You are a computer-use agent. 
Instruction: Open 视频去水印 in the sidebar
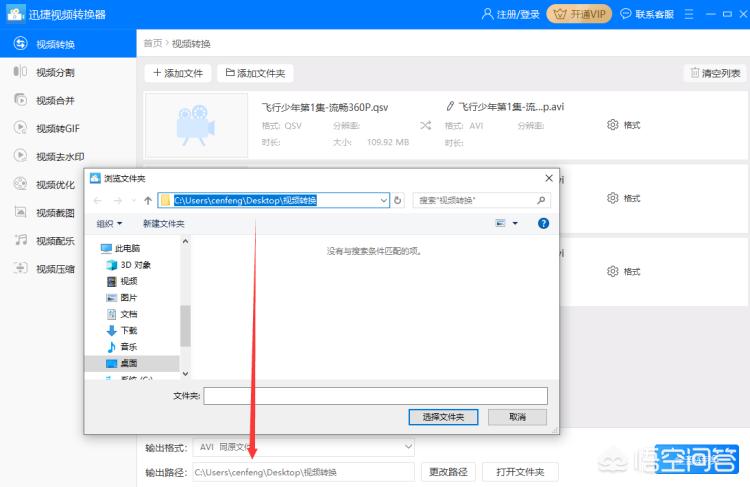point(60,156)
